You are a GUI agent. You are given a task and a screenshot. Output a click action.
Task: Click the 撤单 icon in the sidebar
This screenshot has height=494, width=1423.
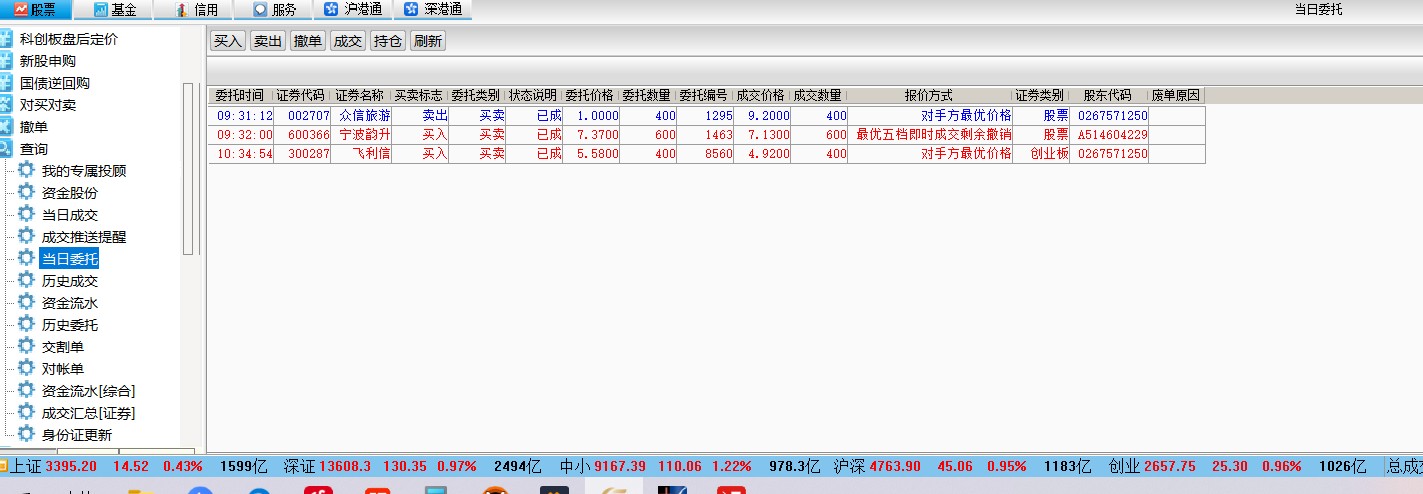pos(6,127)
